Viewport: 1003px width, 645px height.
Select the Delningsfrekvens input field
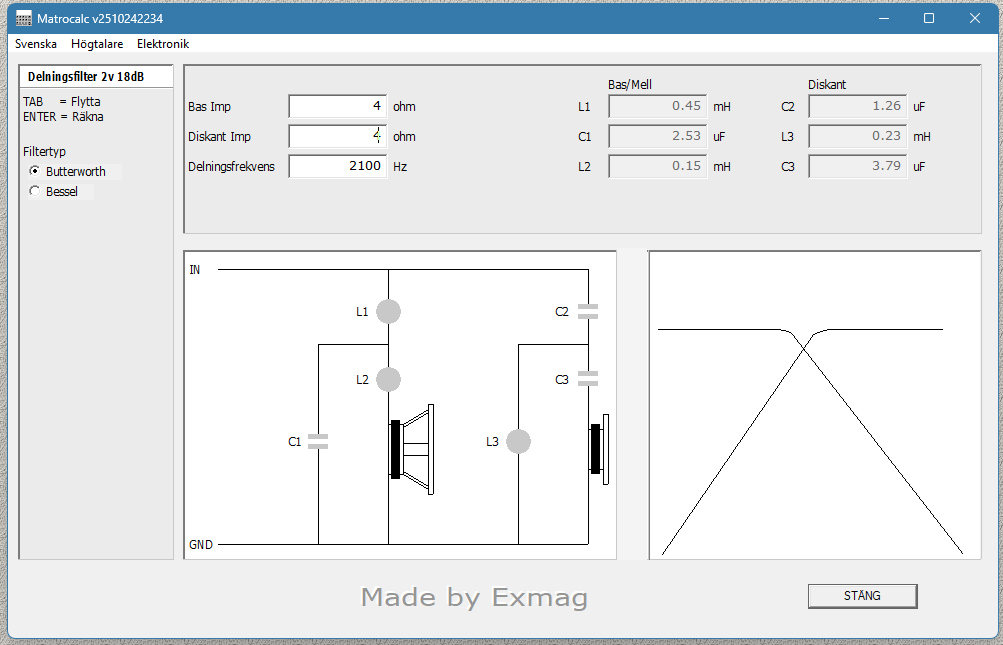(x=338, y=165)
